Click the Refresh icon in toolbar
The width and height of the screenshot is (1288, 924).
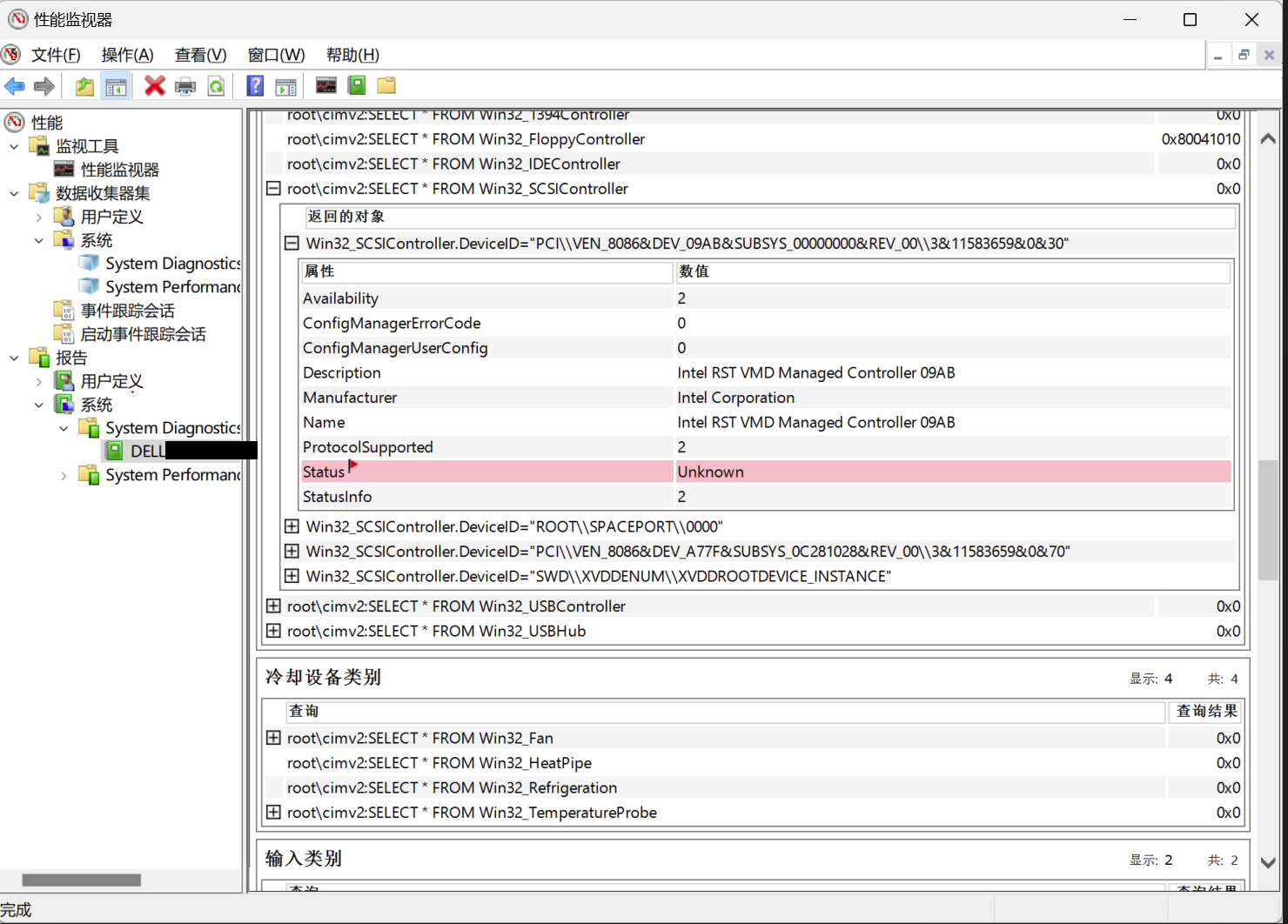click(x=217, y=86)
